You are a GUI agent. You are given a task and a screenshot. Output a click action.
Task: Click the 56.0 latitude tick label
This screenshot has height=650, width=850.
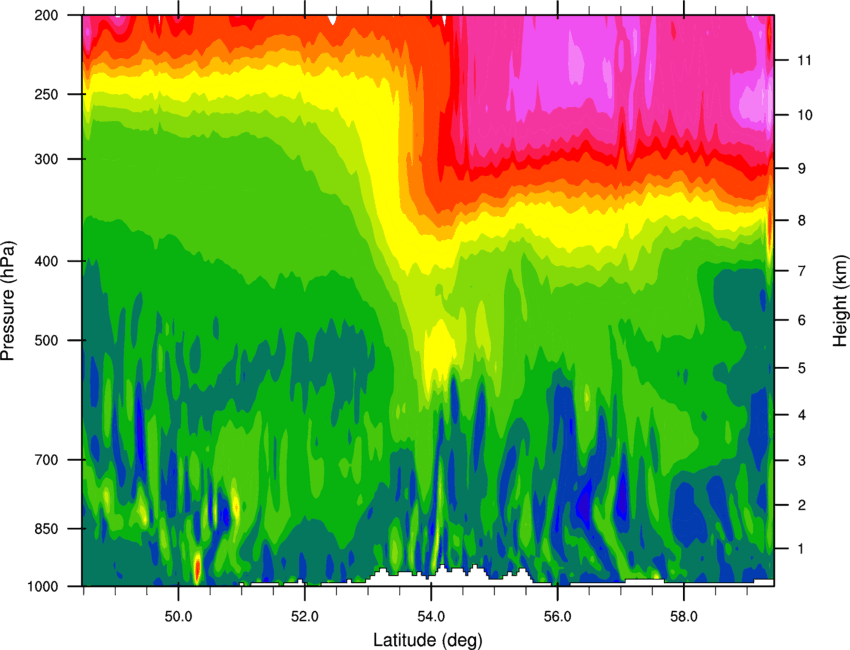coord(557,617)
